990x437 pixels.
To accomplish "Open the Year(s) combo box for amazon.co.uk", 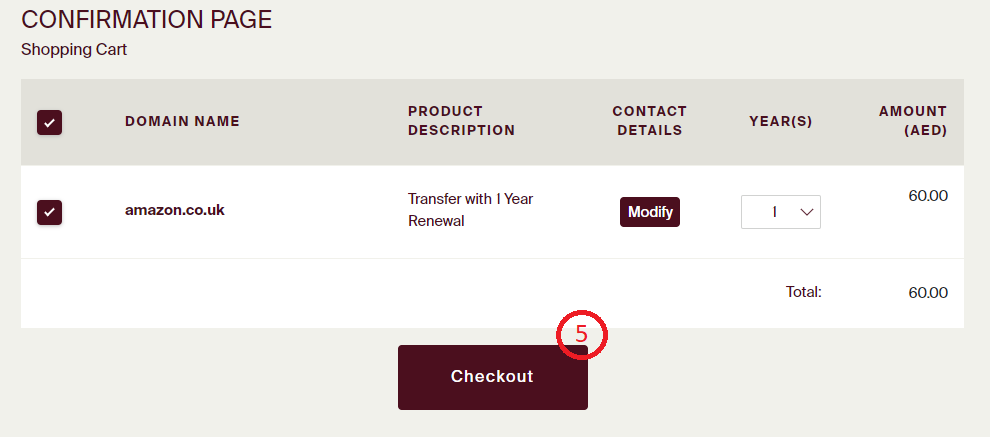I will (780, 212).
